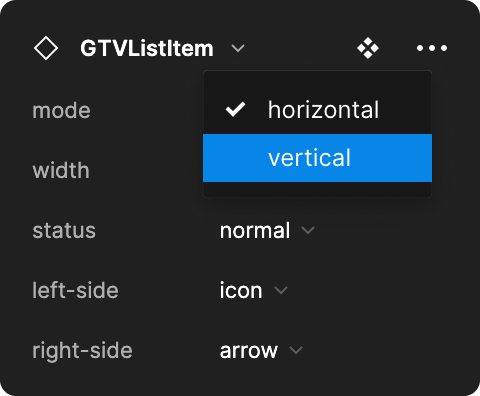480x396 pixels.
Task: Expand the left-side chevron next to icon
Action: pyautogui.click(x=281, y=290)
